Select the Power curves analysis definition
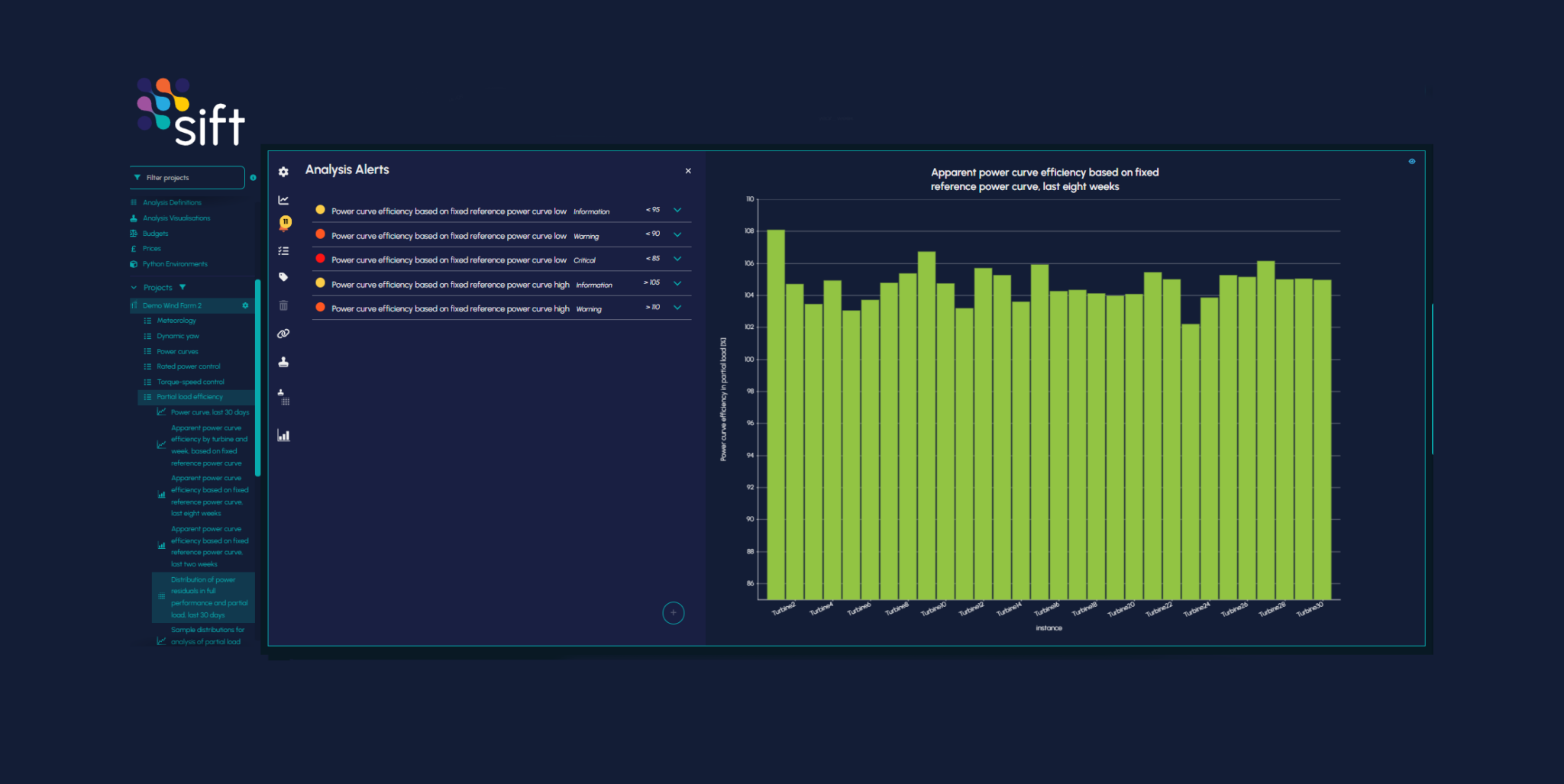Viewport: 1564px width, 784px height. (x=176, y=350)
